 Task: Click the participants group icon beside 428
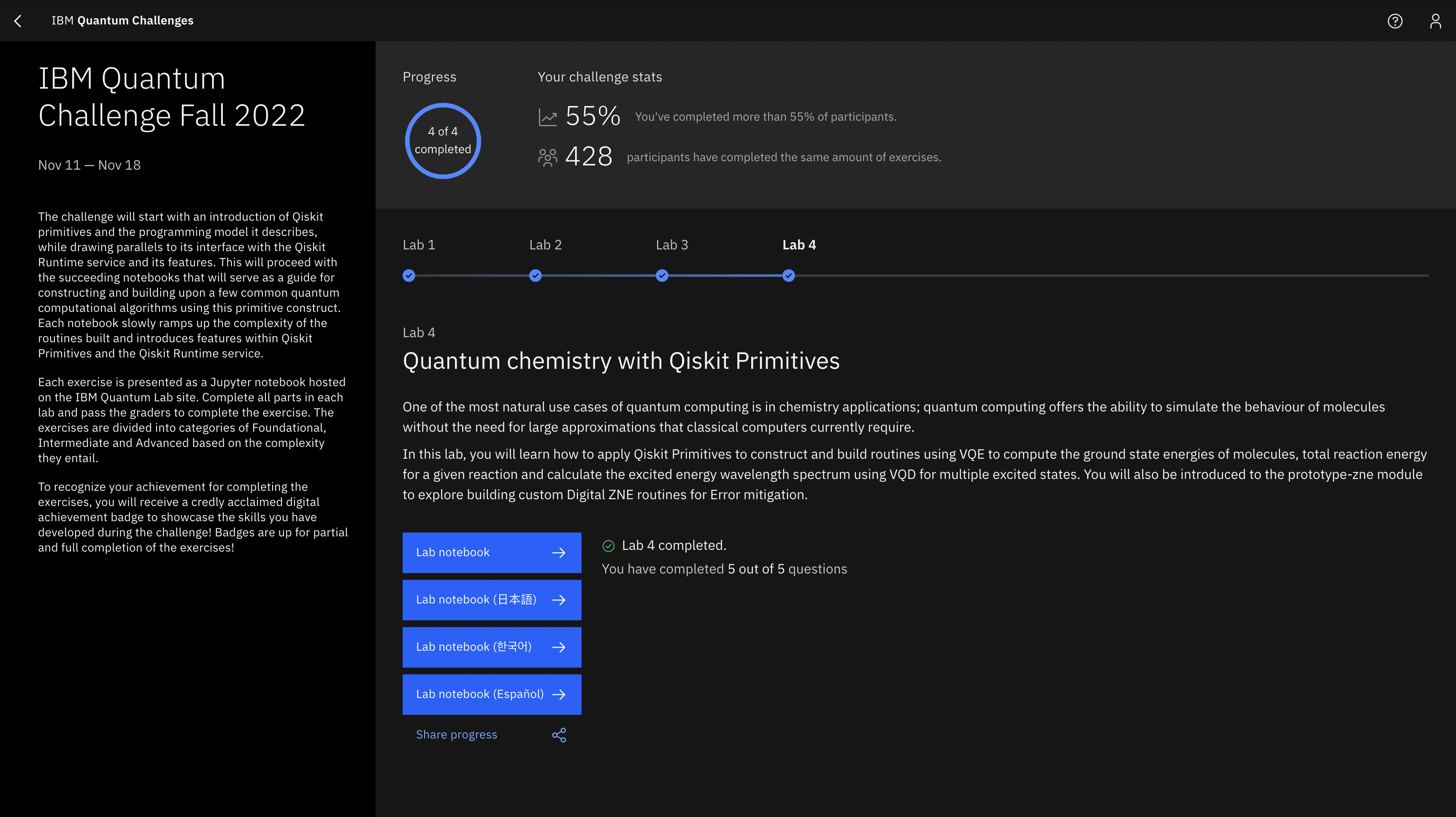(548, 157)
